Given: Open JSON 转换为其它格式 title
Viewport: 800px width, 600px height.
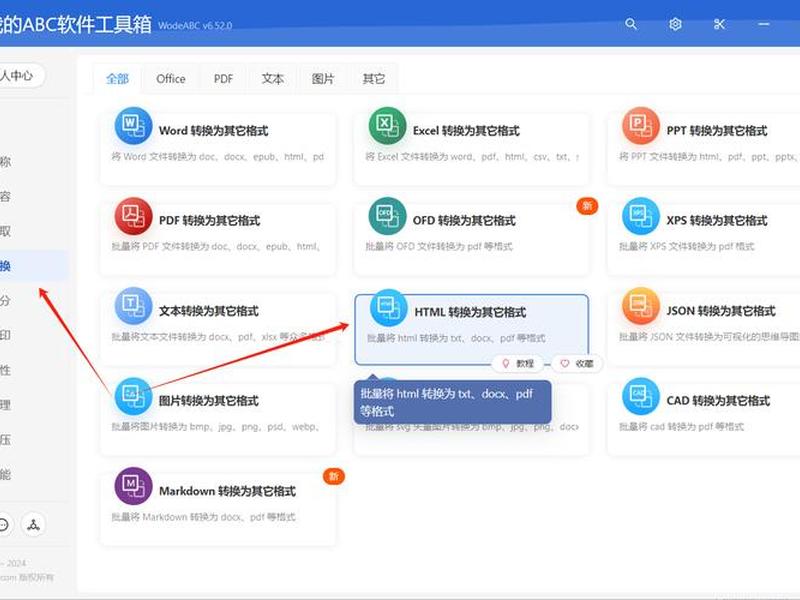Looking at the screenshot, I should coord(721,311).
